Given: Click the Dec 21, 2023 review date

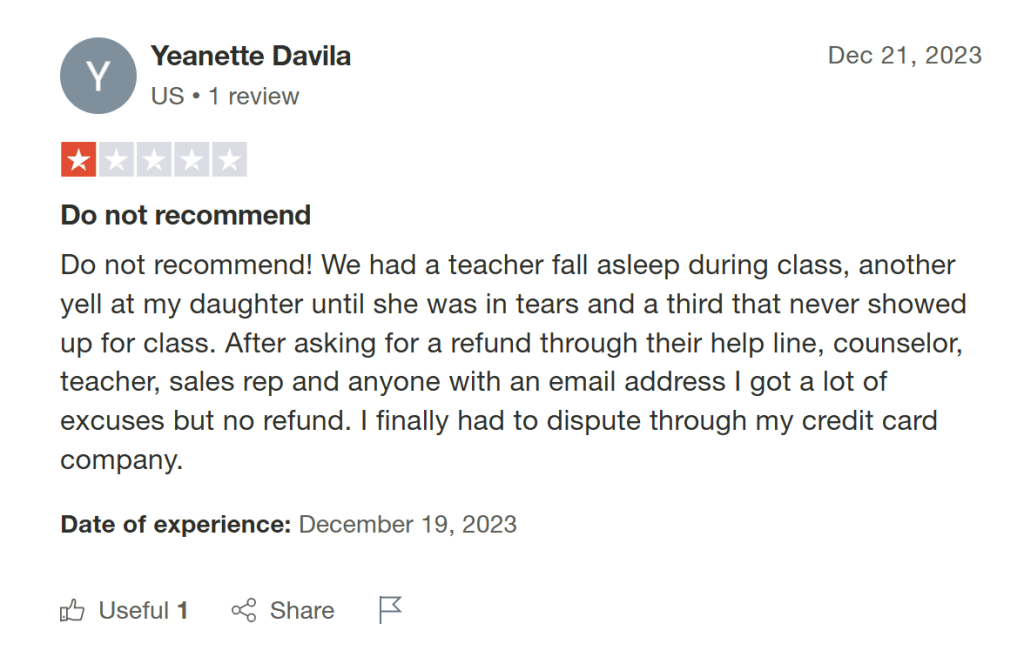Looking at the screenshot, I should [x=905, y=56].
